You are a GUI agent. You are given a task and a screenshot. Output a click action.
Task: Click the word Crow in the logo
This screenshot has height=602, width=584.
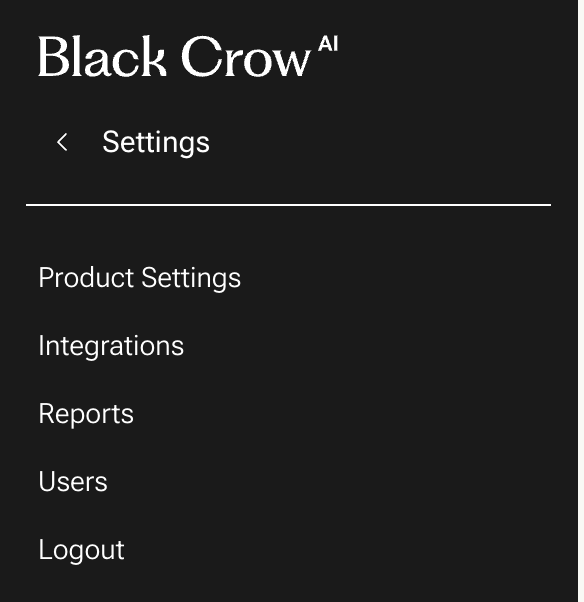point(246,56)
